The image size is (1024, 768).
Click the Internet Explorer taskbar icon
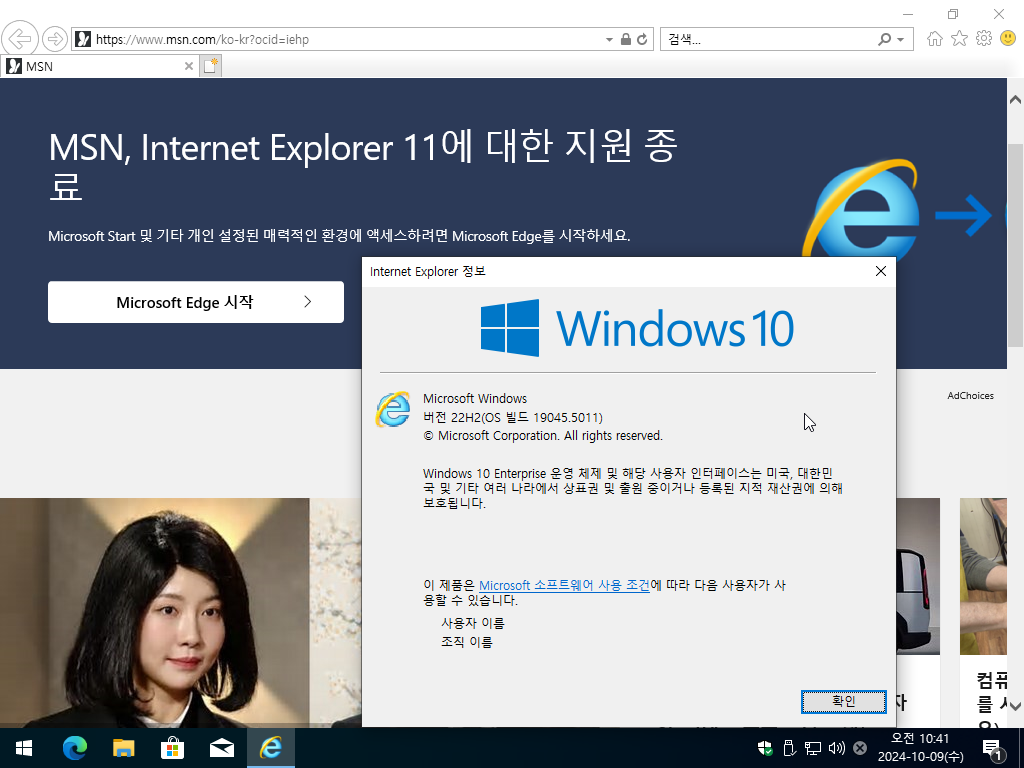tap(270, 748)
